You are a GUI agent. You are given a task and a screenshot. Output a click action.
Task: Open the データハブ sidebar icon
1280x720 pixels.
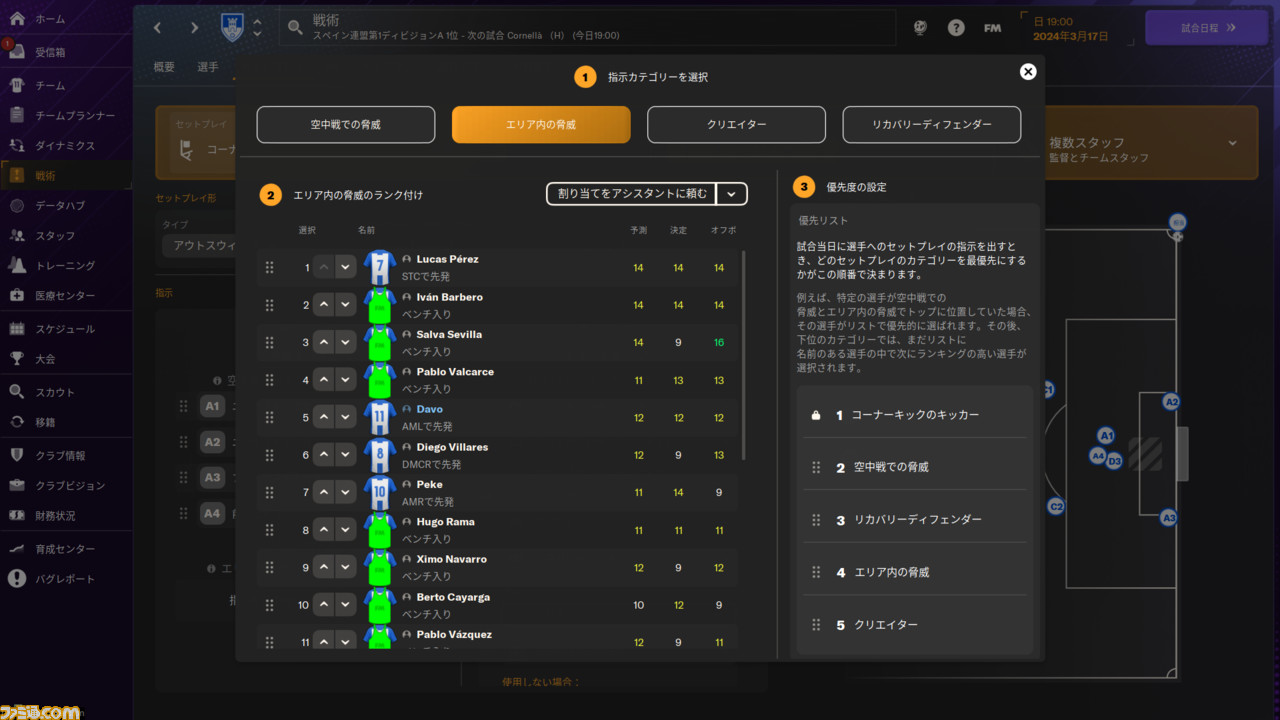pos(17,206)
